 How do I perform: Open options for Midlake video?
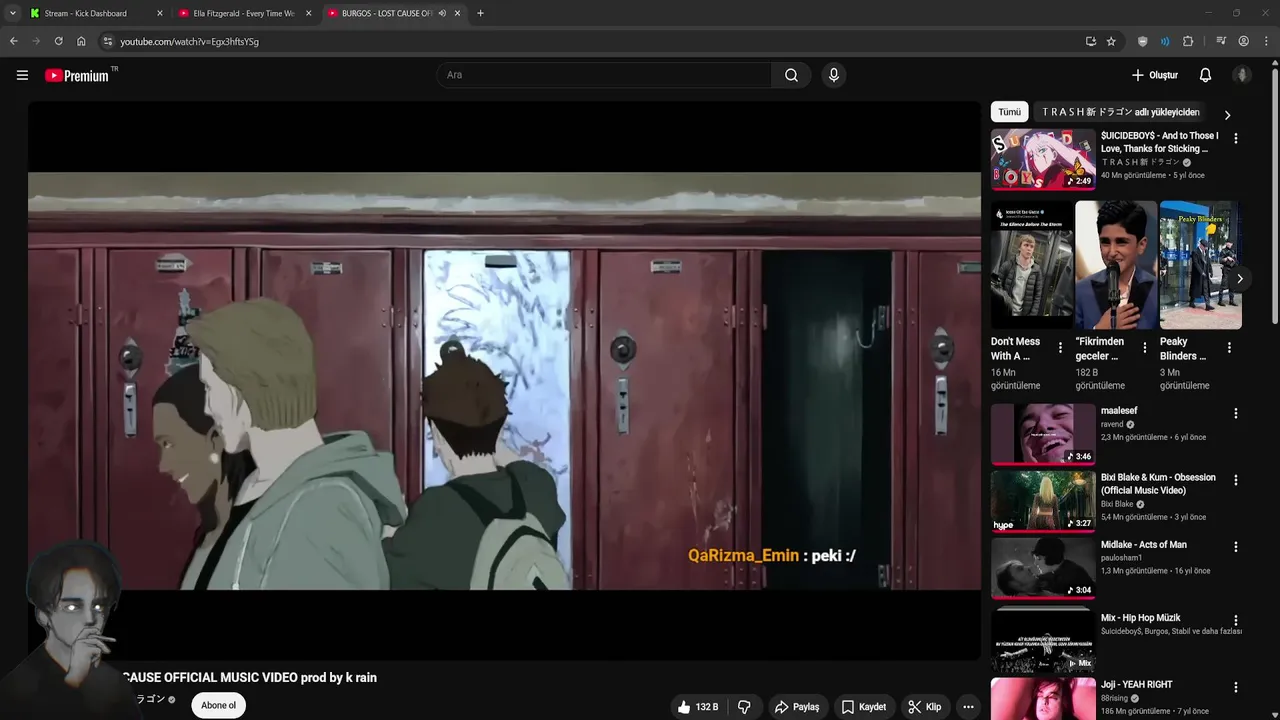click(1235, 547)
